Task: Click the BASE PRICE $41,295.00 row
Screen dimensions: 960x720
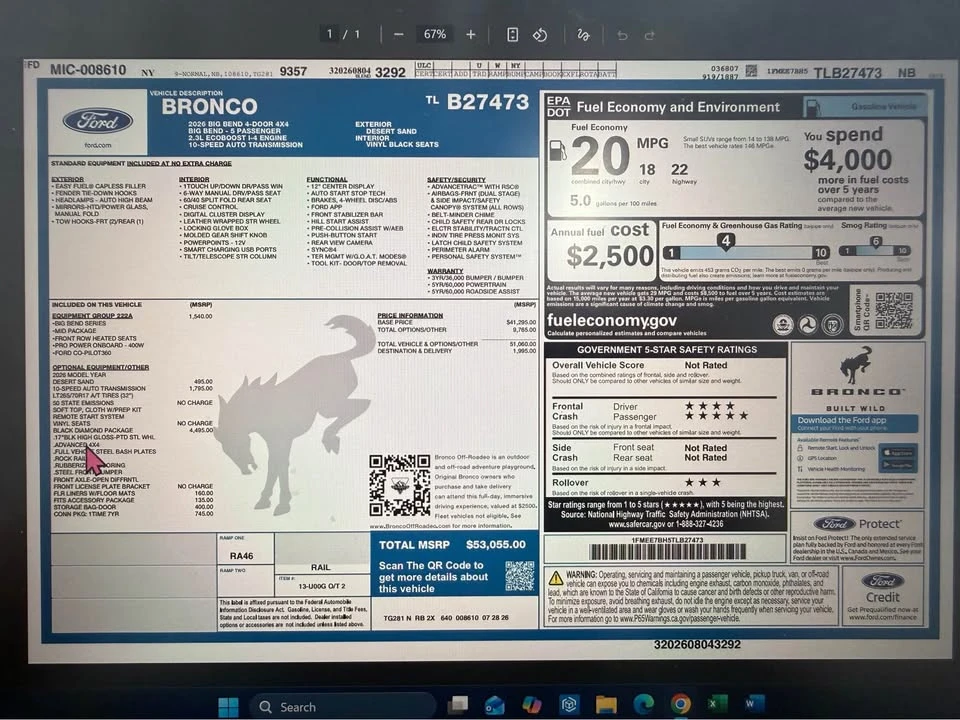Action: click(457, 322)
